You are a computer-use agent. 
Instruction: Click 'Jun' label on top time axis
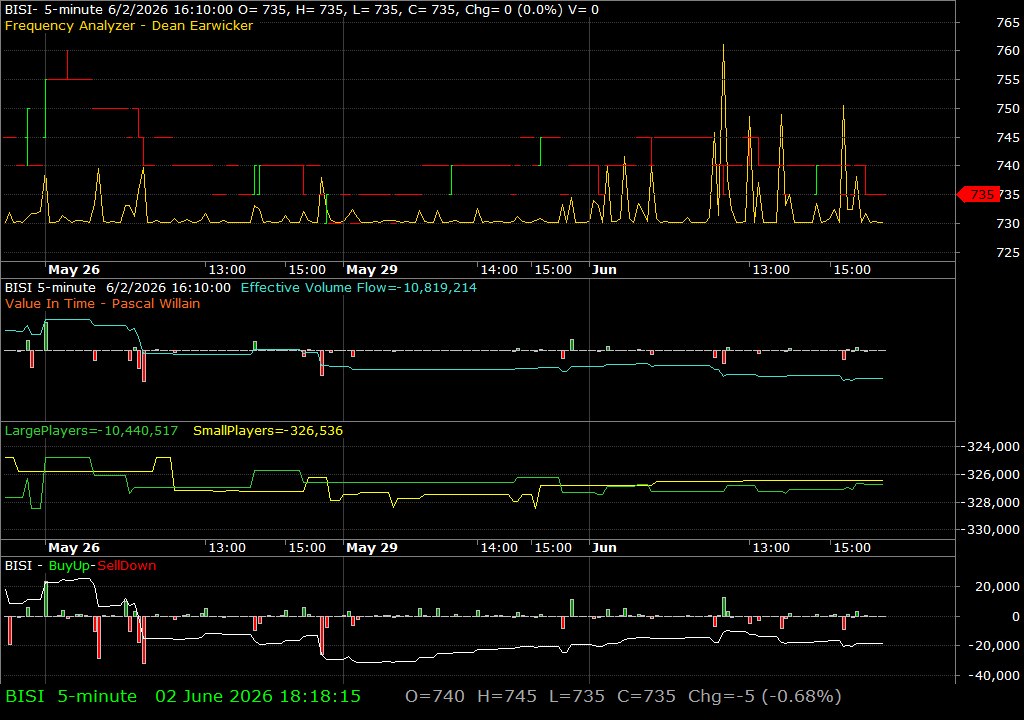tap(604, 269)
